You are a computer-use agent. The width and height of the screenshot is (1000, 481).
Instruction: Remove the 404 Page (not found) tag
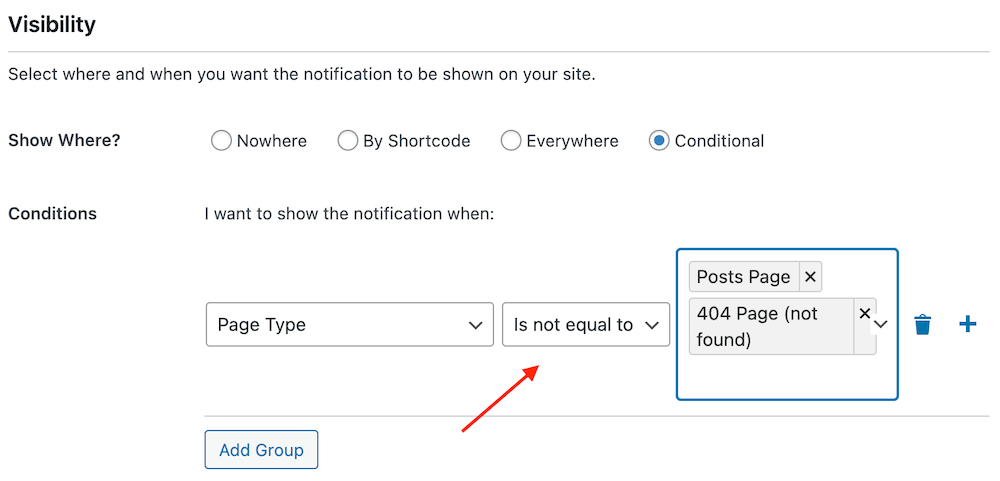tap(865, 313)
